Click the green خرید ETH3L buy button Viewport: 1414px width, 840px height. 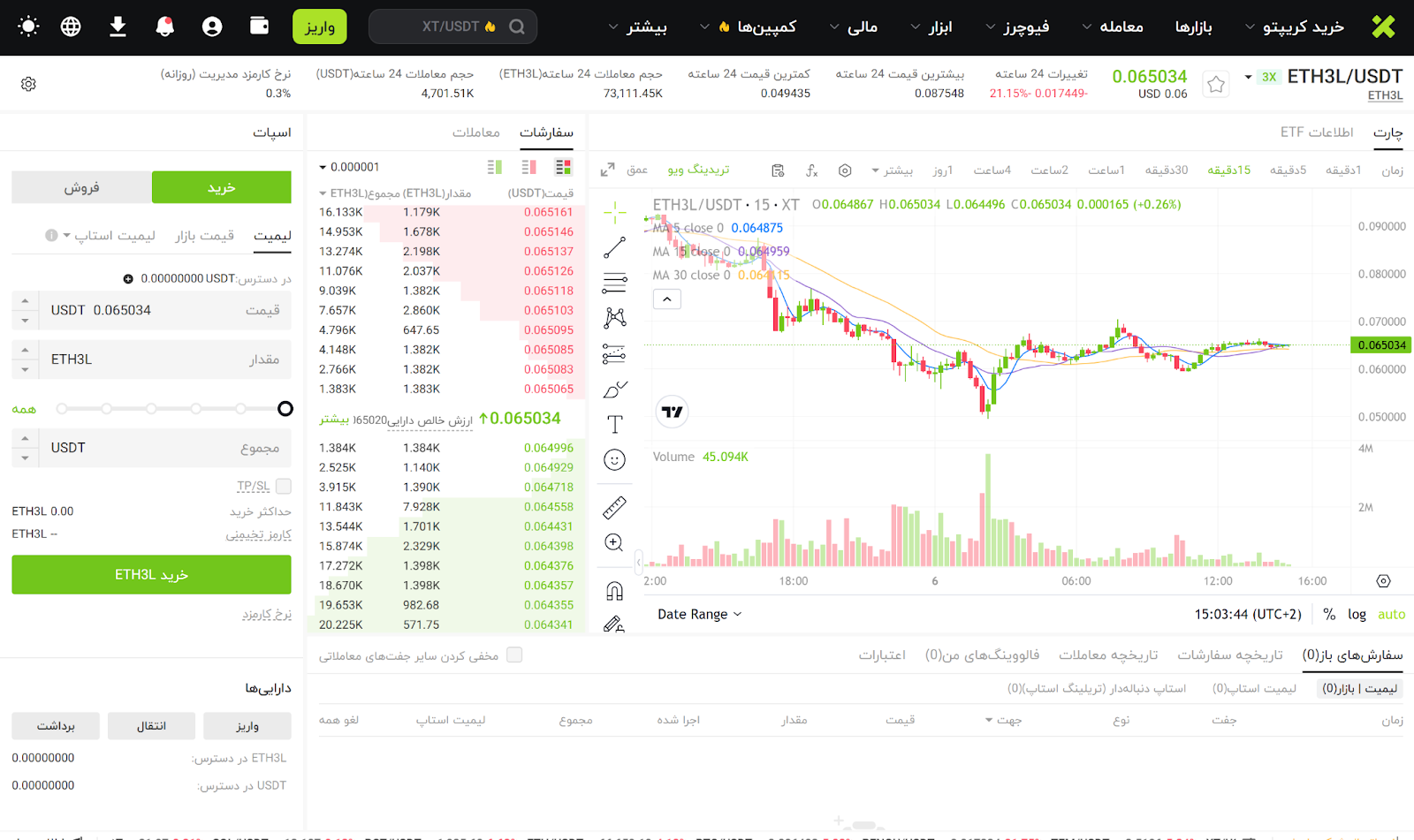click(x=151, y=575)
